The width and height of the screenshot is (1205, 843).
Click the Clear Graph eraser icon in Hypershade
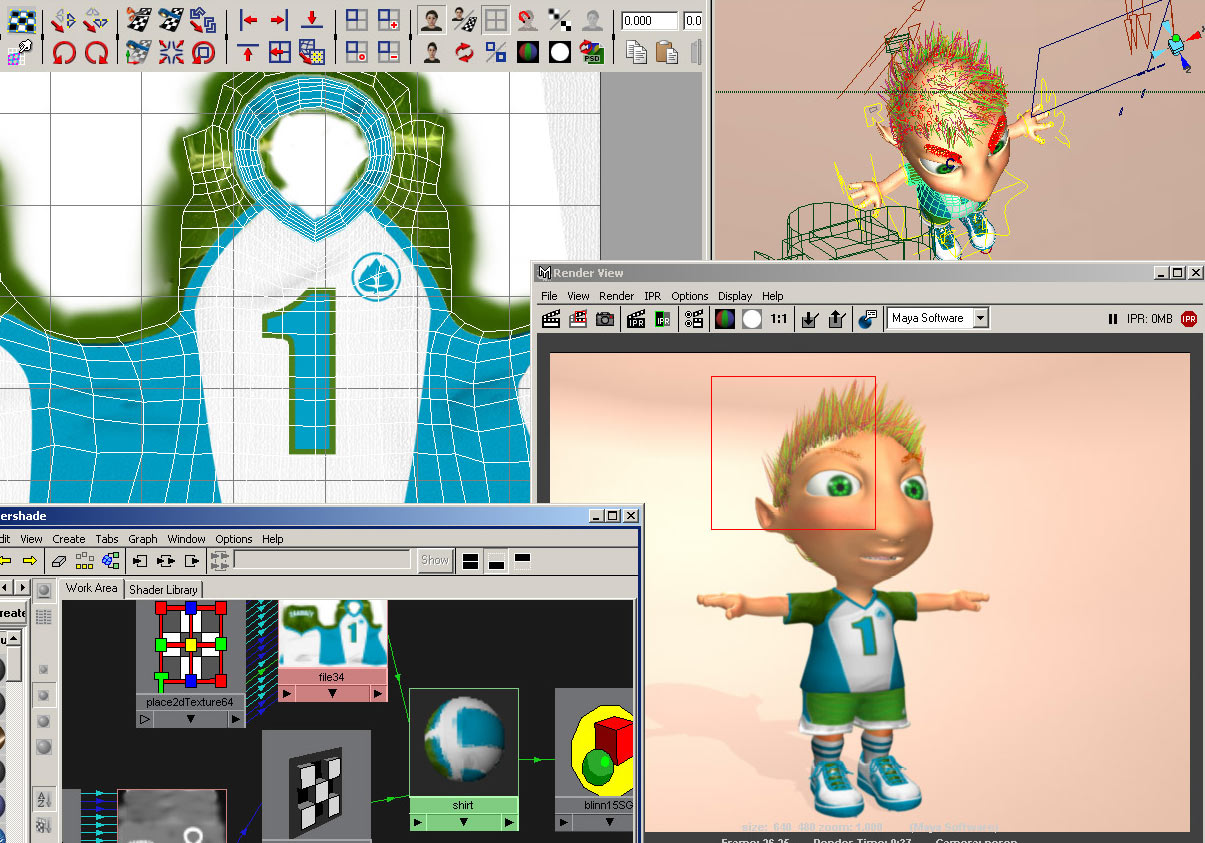[x=59, y=561]
